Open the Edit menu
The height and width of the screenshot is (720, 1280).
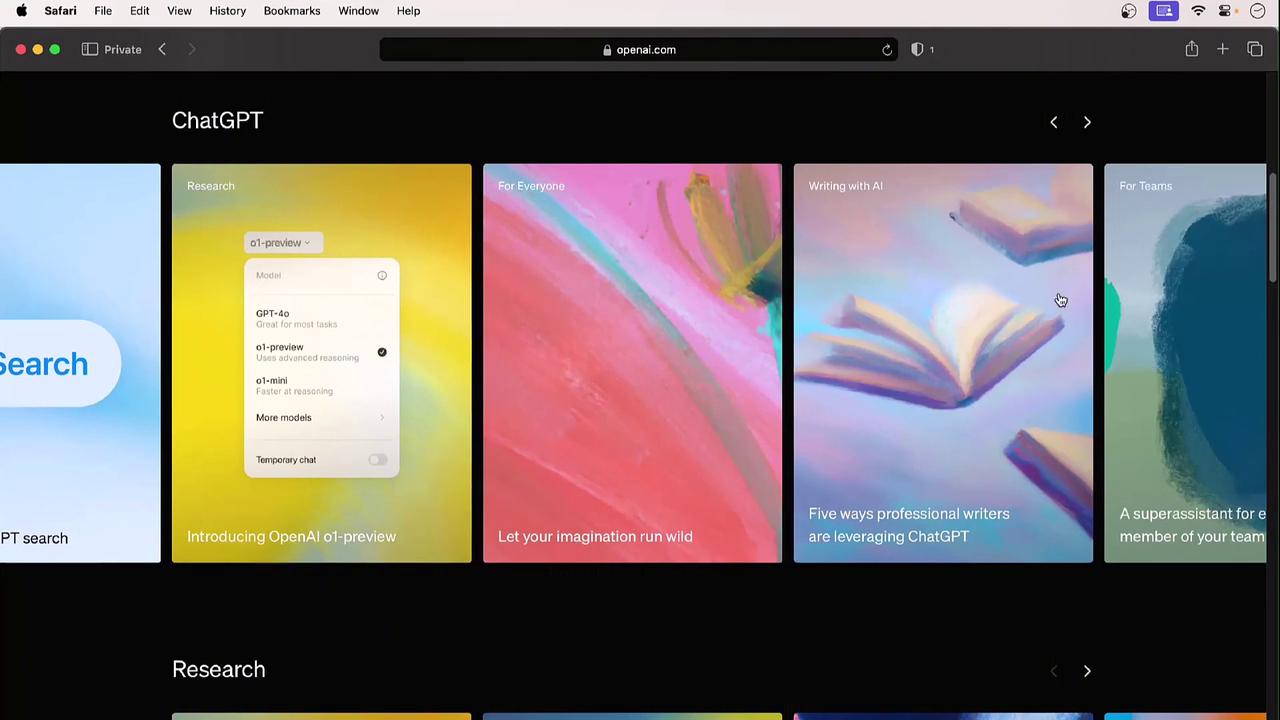(x=140, y=11)
